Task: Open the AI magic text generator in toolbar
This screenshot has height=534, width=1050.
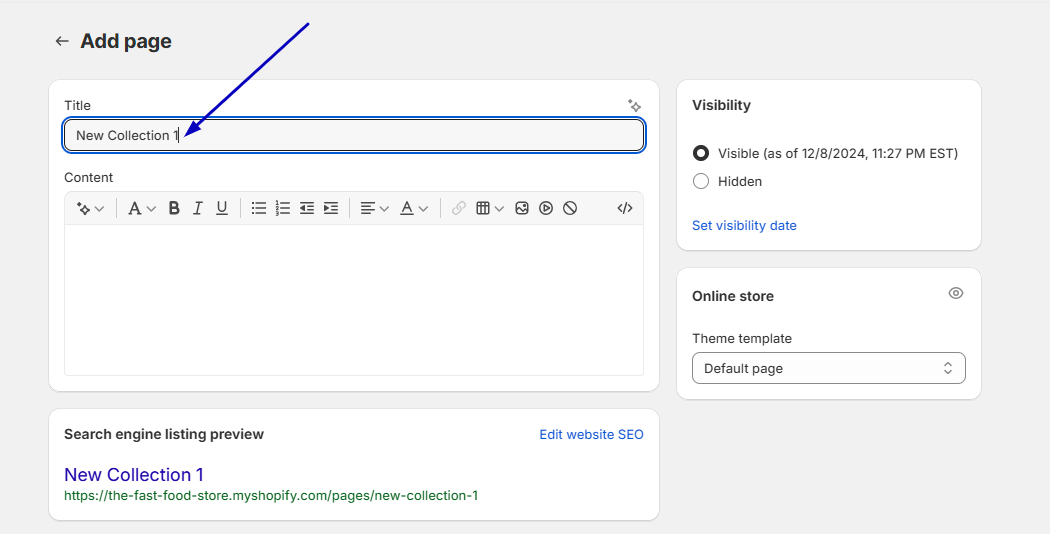Action: pos(90,208)
